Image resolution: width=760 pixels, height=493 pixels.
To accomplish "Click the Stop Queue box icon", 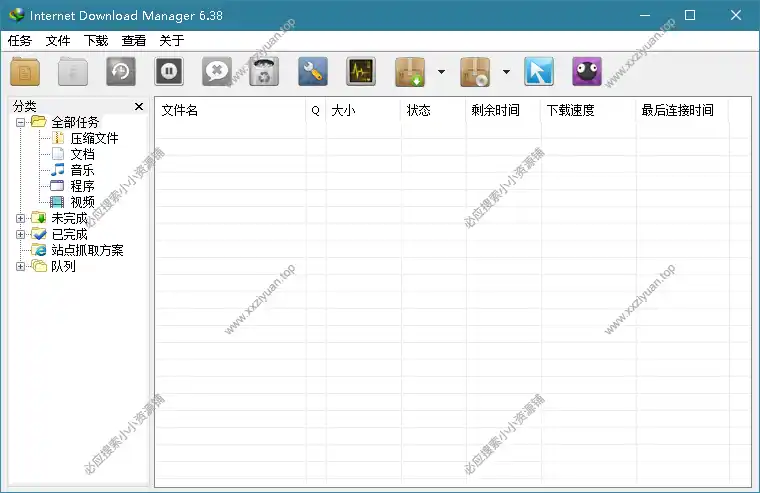I will tap(475, 72).
